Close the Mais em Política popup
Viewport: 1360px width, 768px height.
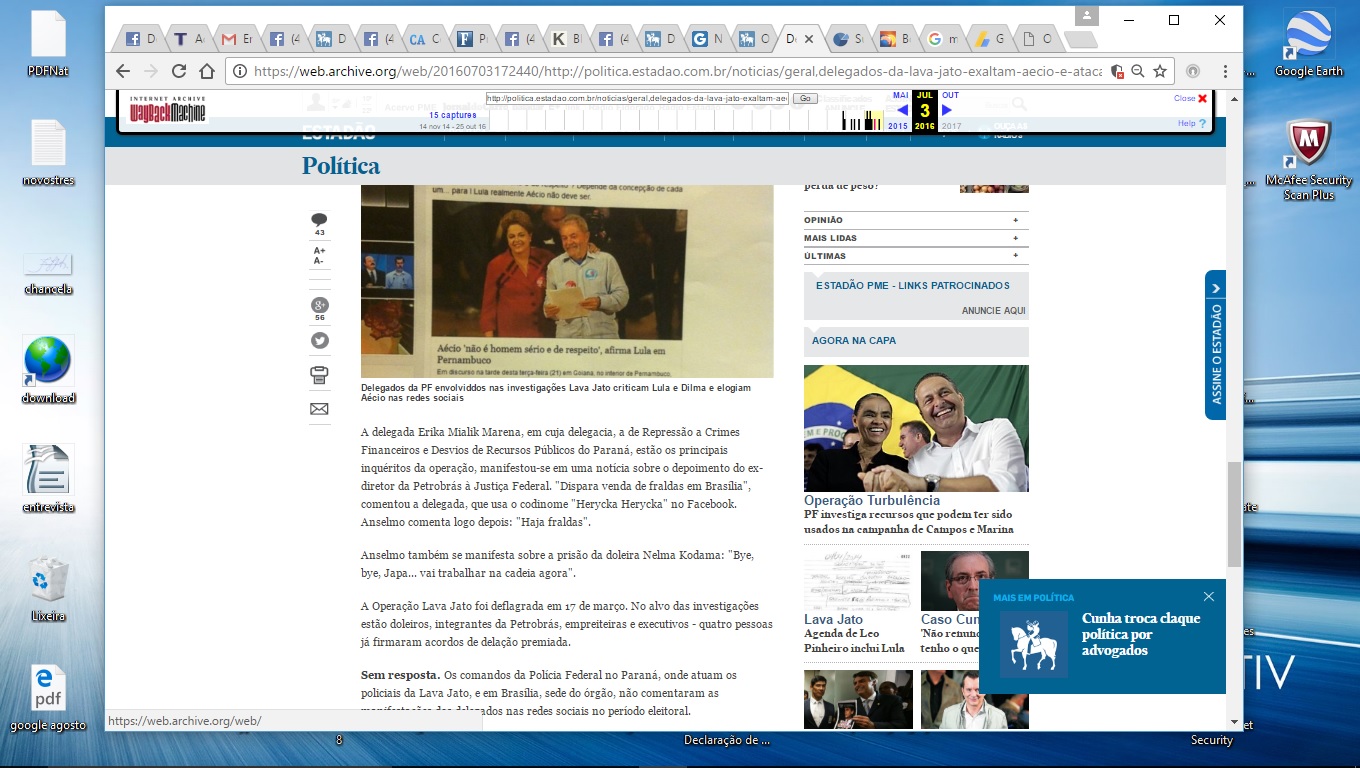[1208, 597]
